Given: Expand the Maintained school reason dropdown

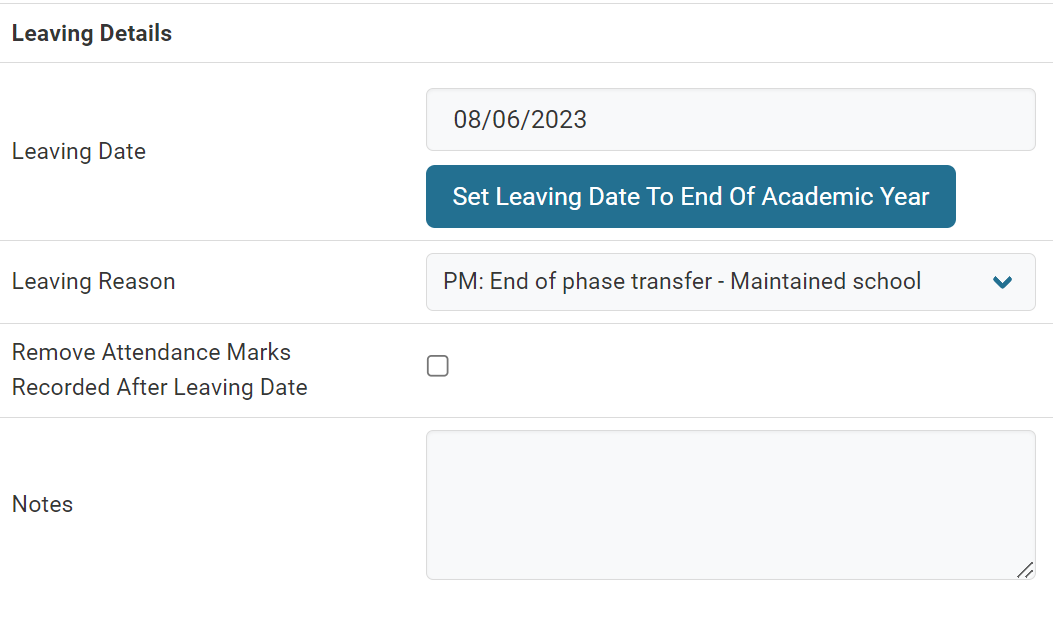Looking at the screenshot, I should click(731, 282).
